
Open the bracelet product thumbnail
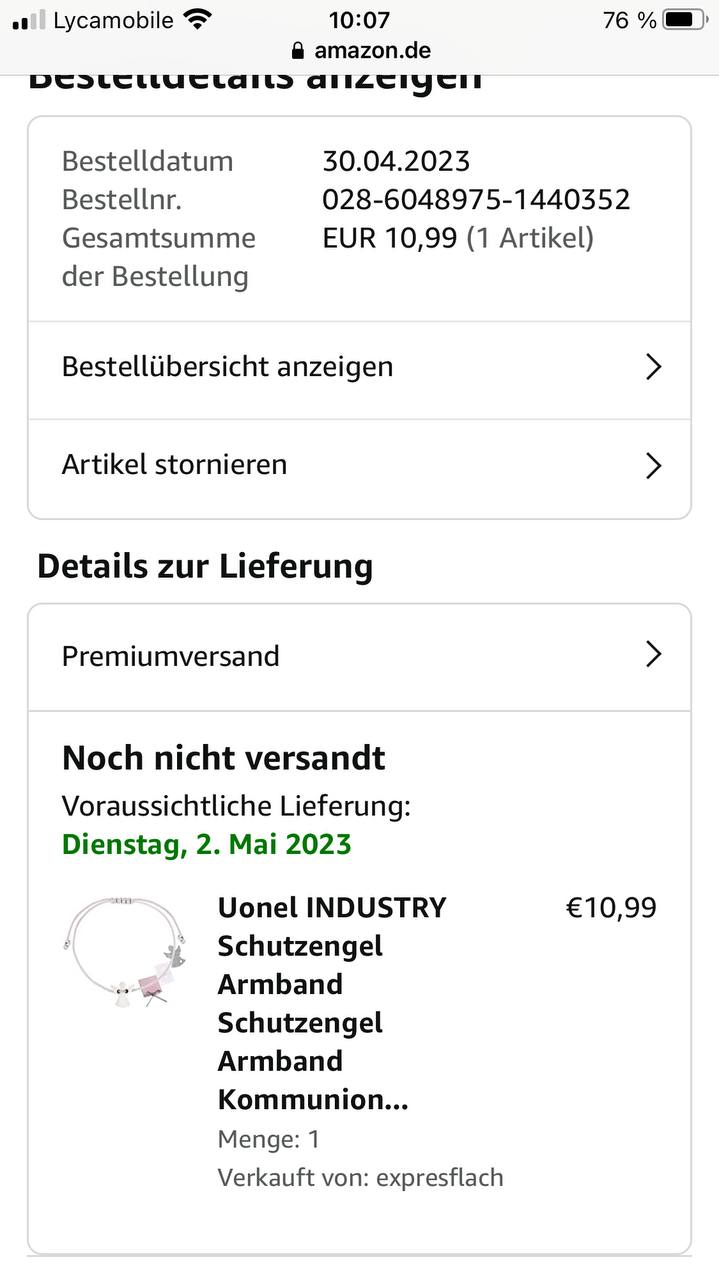pyautogui.click(x=126, y=951)
